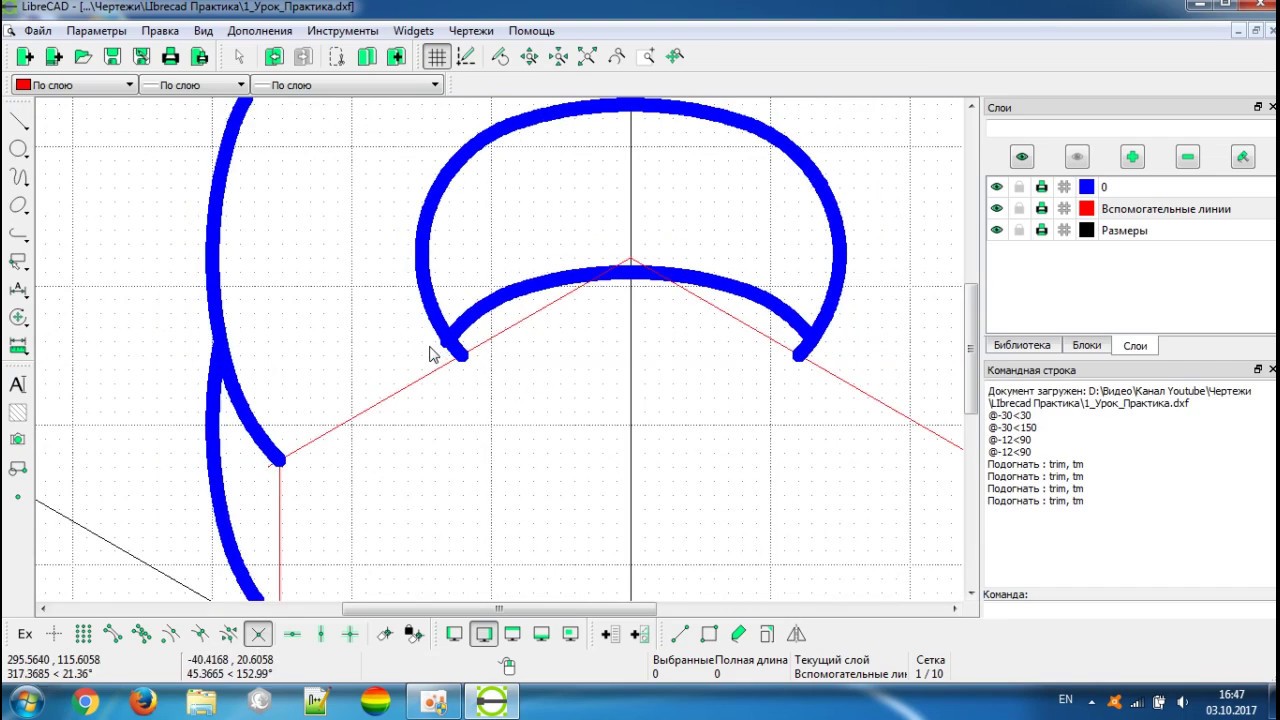
Task: Open the line type 'По слою' dropdown
Action: [x=347, y=85]
